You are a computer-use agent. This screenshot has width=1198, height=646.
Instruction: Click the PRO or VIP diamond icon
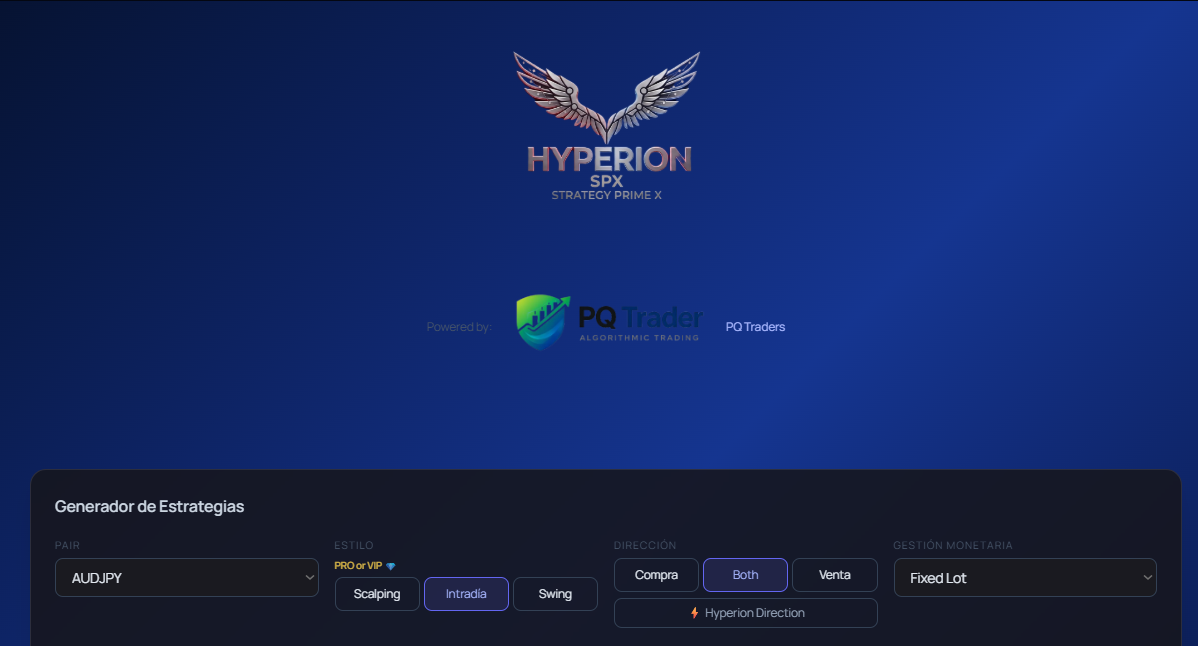[390, 566]
